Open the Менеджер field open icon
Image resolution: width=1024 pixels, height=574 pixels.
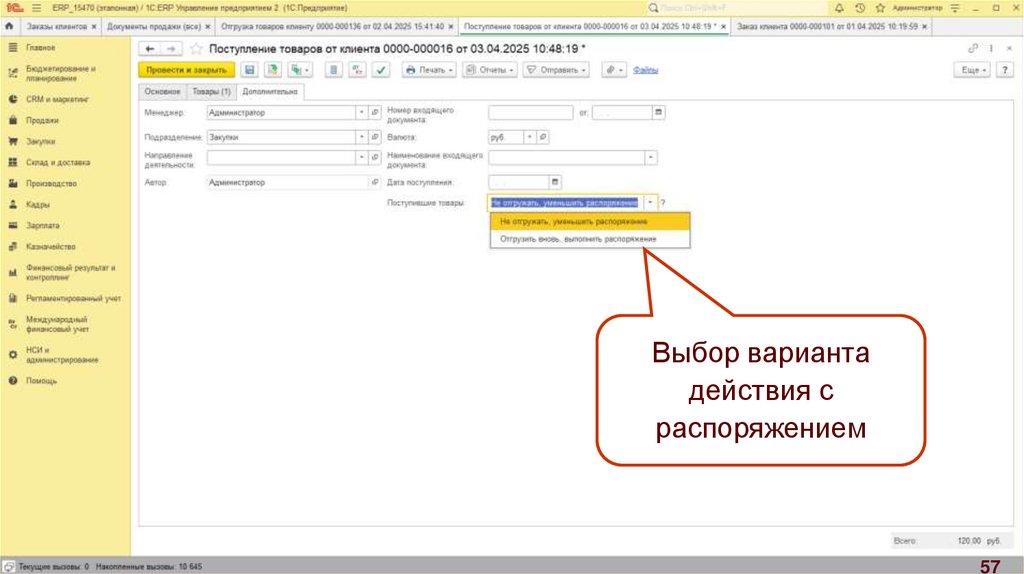pyautogui.click(x=375, y=112)
